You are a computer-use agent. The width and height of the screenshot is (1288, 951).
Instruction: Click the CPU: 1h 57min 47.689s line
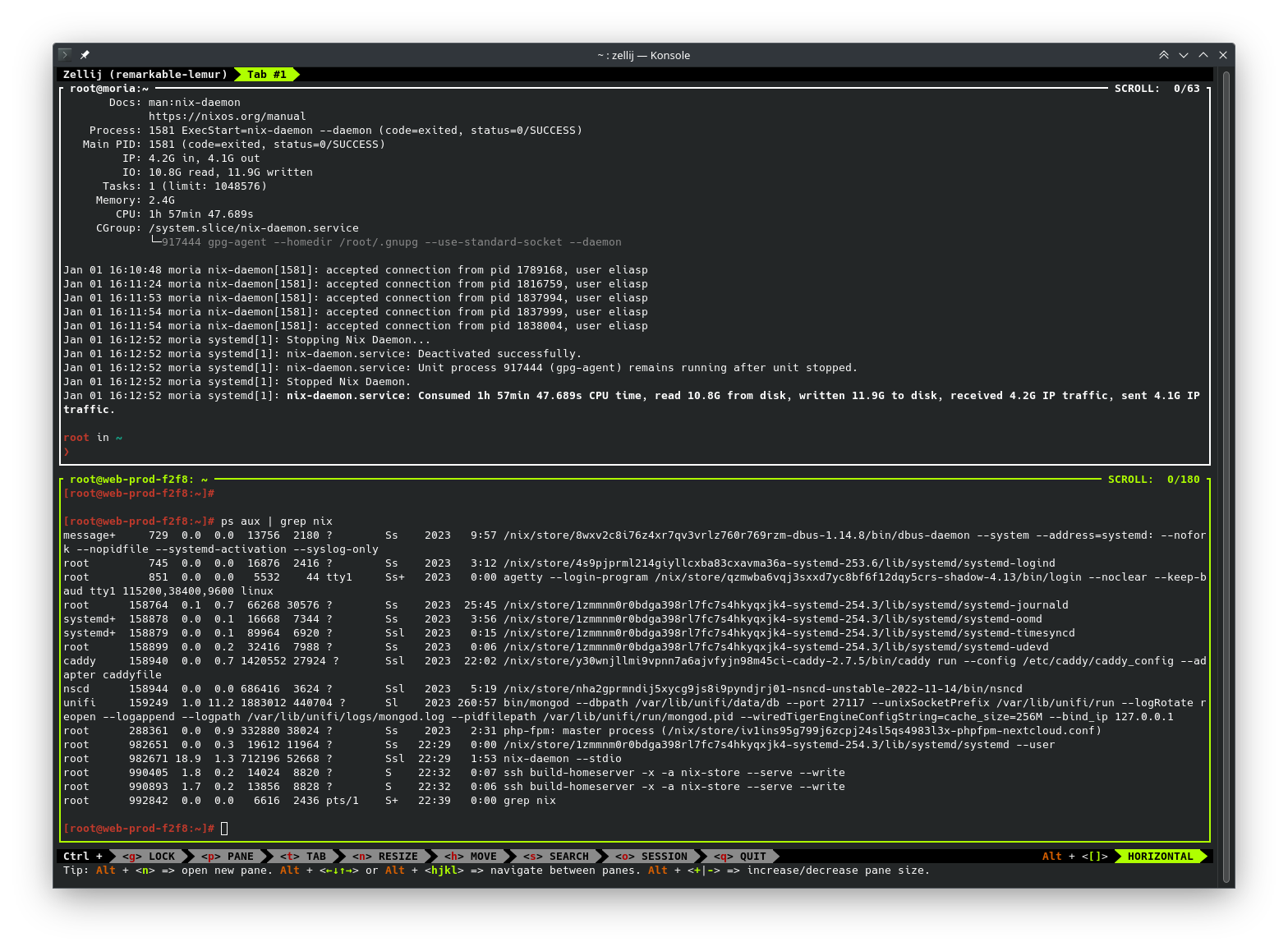(185, 214)
